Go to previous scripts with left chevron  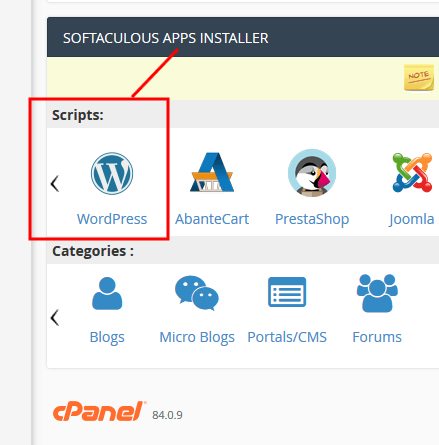click(55, 184)
